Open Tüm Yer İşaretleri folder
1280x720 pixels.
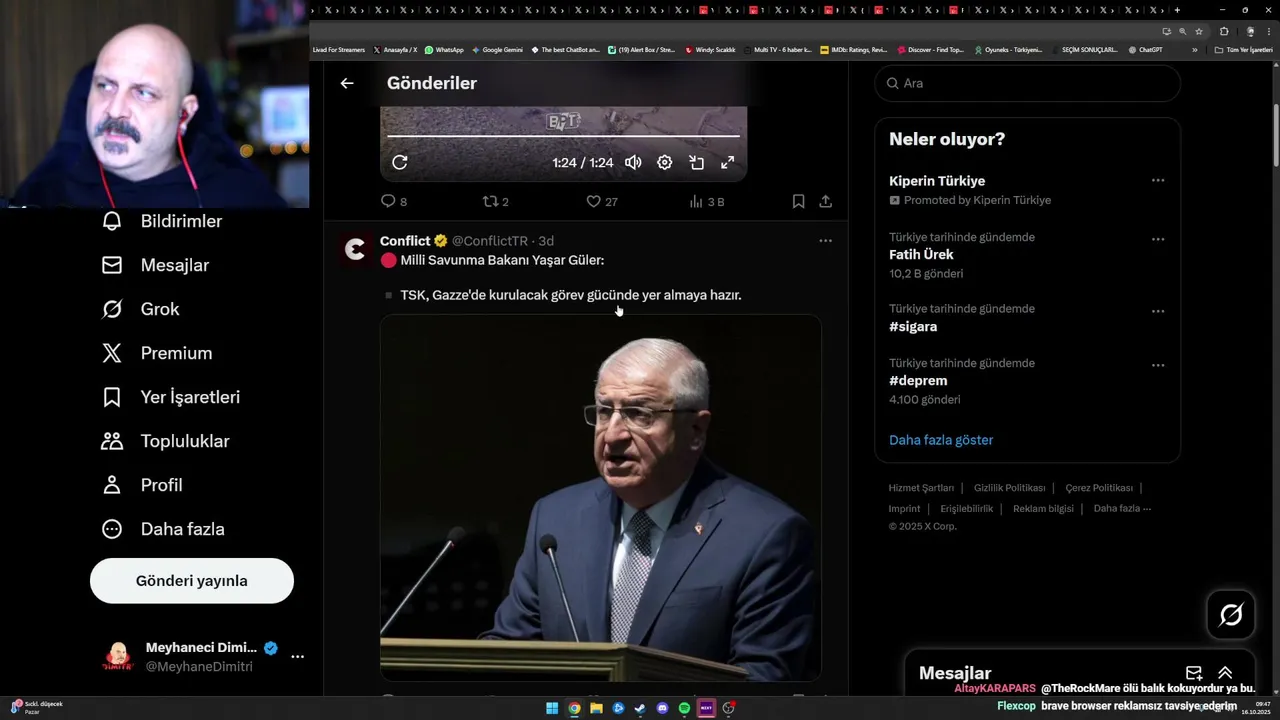pyautogui.click(x=1244, y=49)
